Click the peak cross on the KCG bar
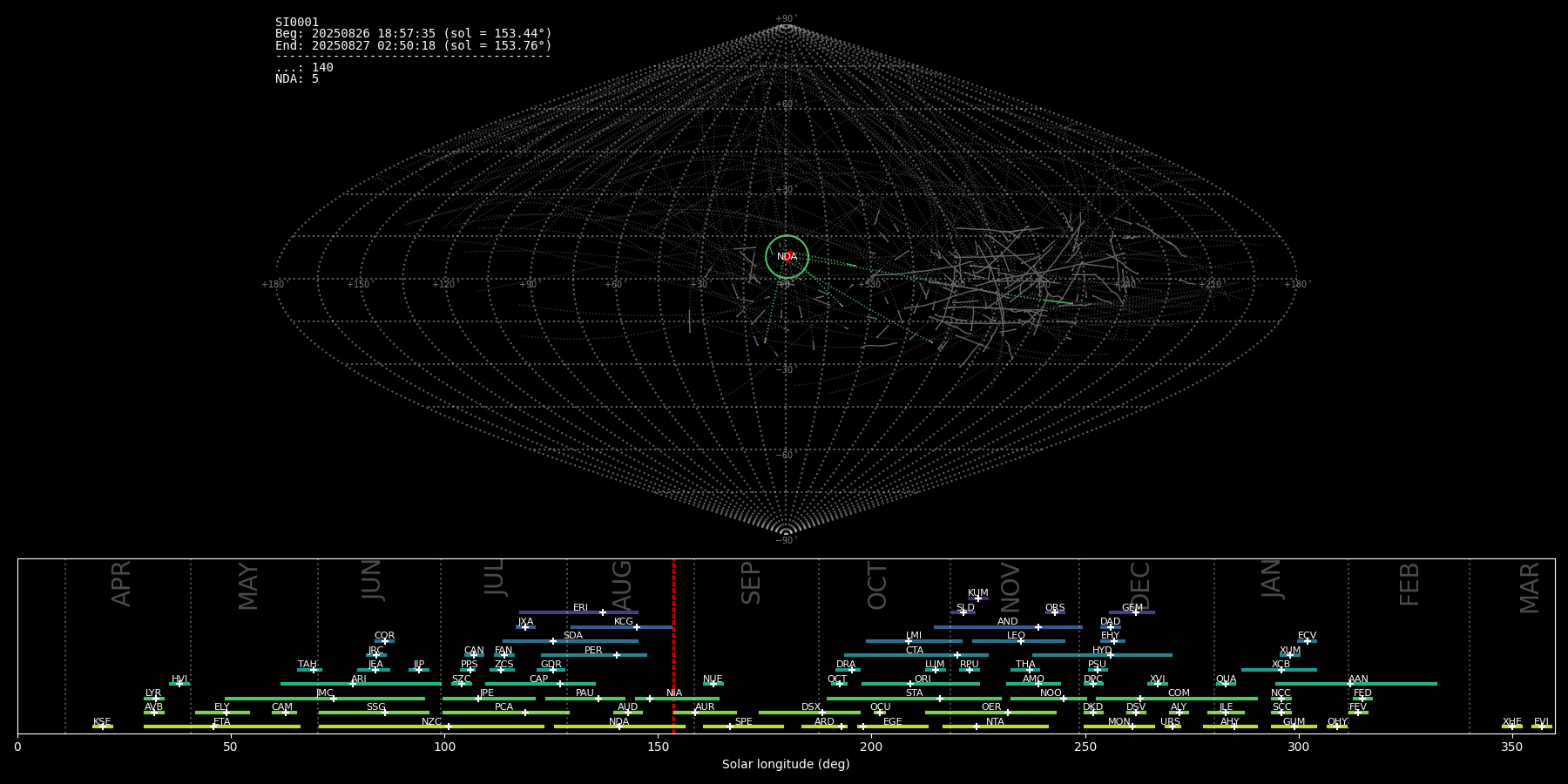 coord(637,627)
